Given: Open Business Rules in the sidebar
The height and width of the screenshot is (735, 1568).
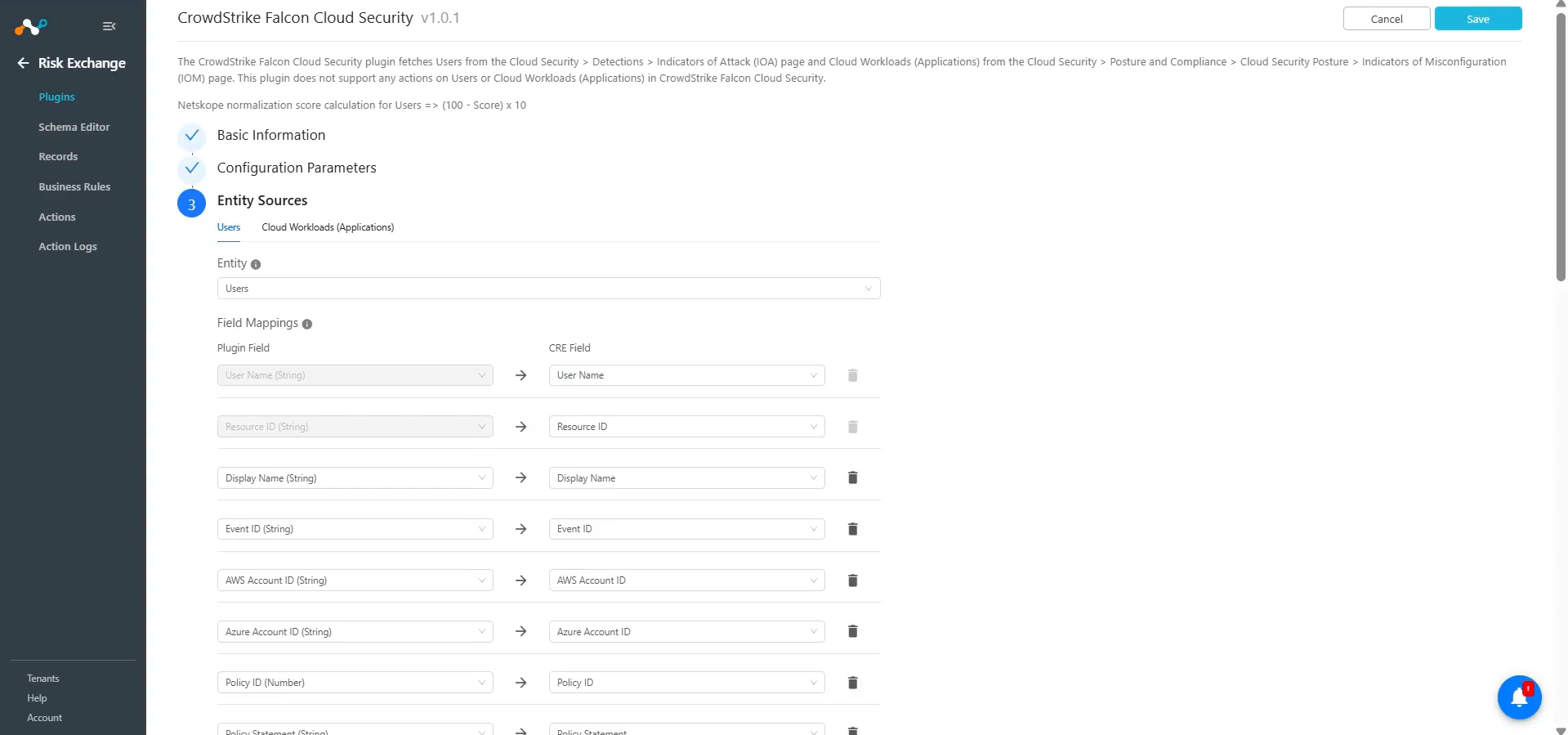Looking at the screenshot, I should pyautogui.click(x=74, y=186).
